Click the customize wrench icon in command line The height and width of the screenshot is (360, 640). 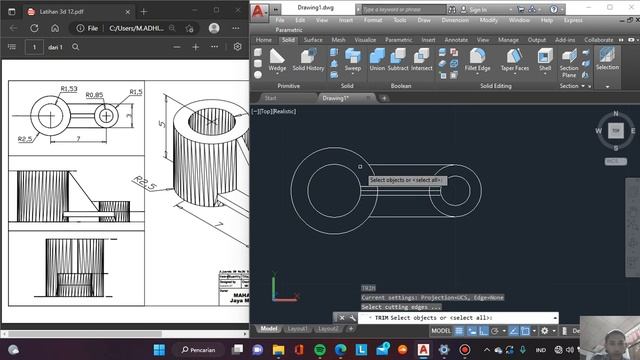352,318
